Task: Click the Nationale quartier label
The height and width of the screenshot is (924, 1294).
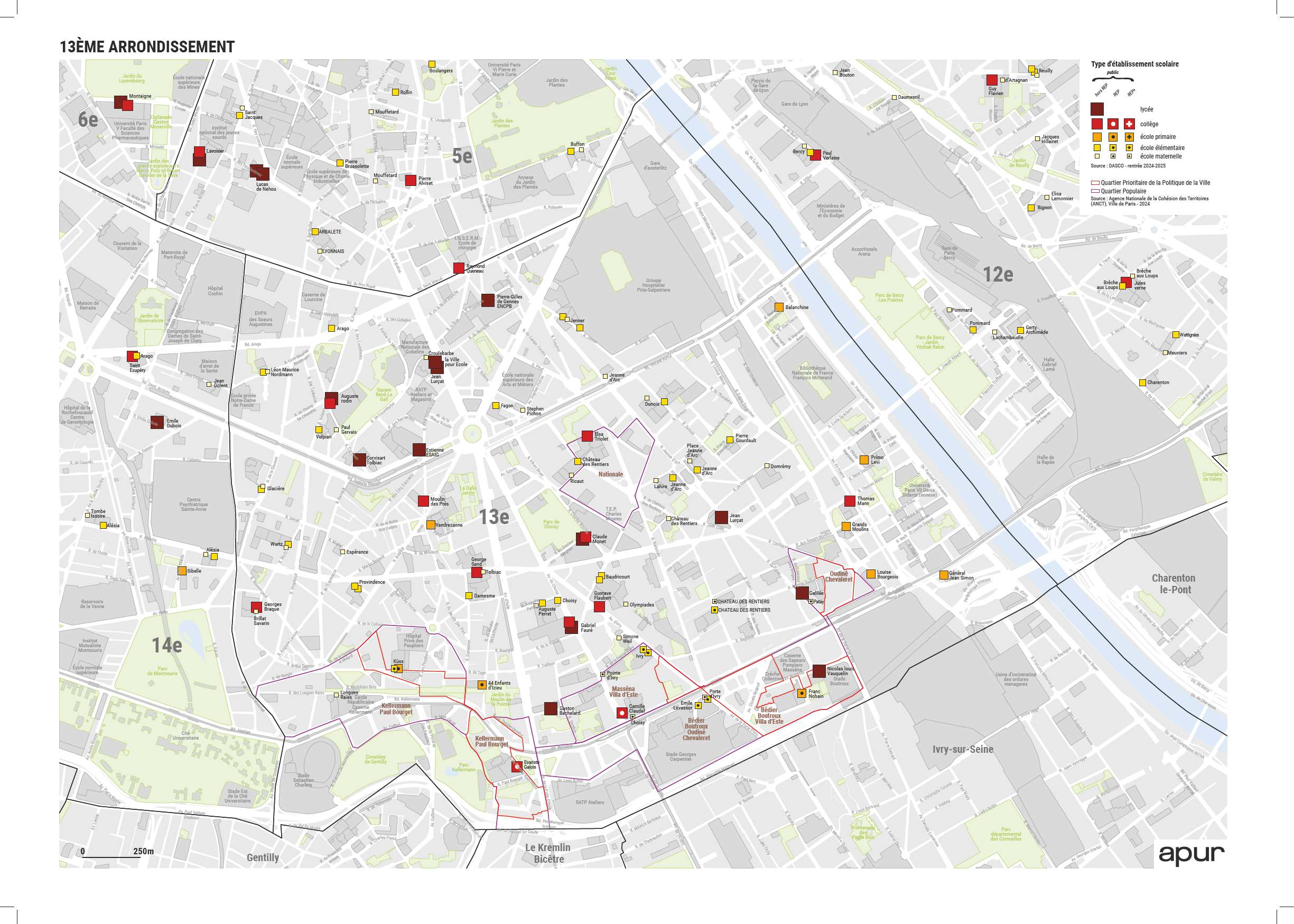Action: tap(611, 474)
